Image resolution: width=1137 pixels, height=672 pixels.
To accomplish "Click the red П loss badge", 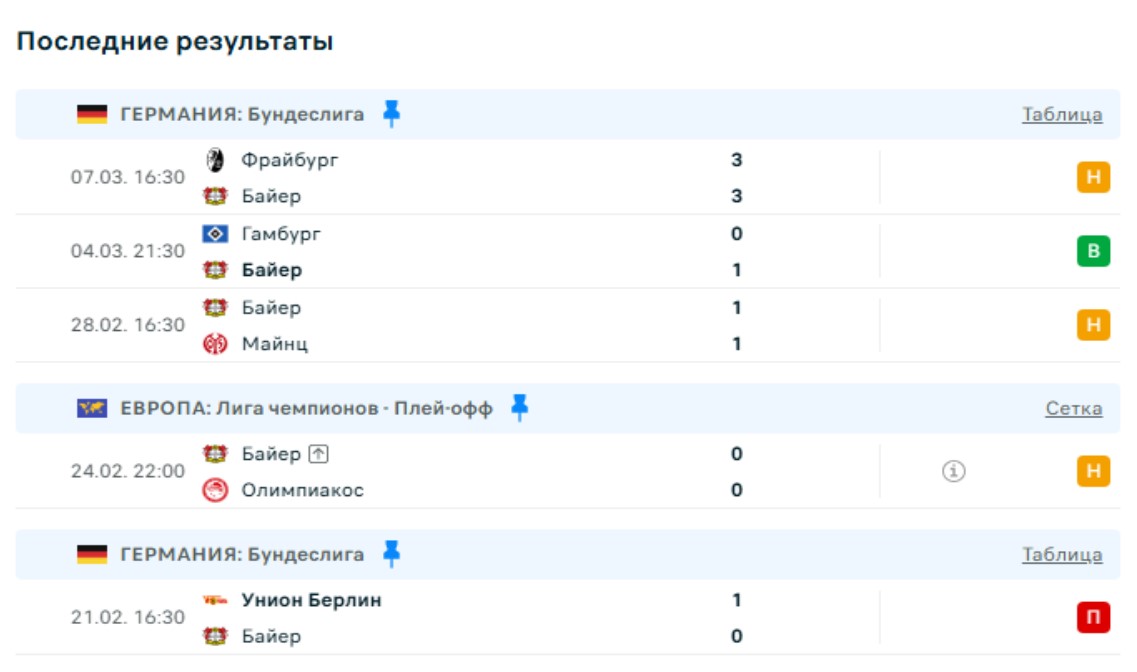I will [1093, 618].
